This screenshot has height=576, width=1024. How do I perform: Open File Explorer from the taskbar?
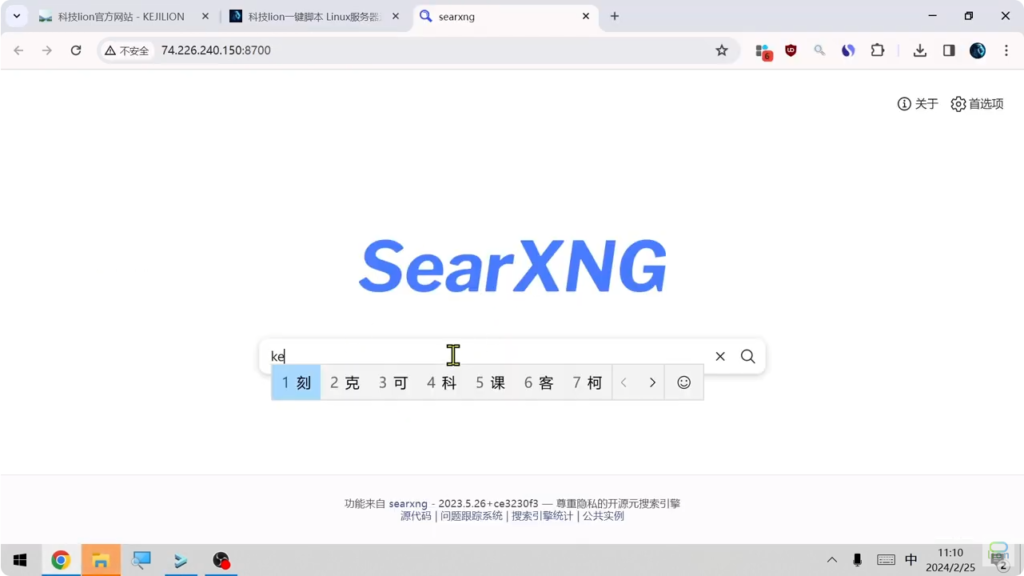[x=100, y=560]
